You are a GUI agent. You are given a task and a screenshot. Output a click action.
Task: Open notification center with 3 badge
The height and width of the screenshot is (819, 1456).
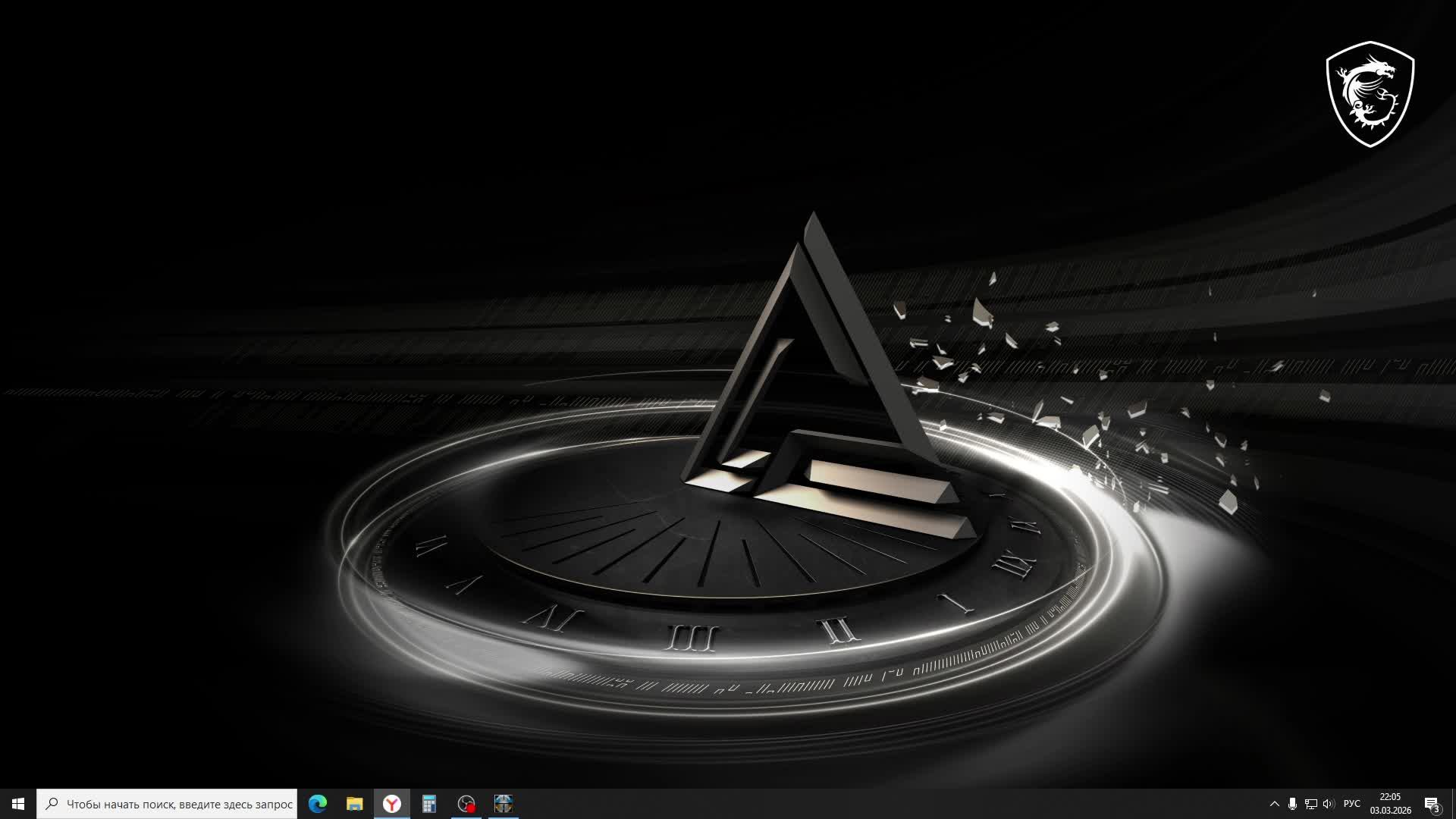[1432, 804]
